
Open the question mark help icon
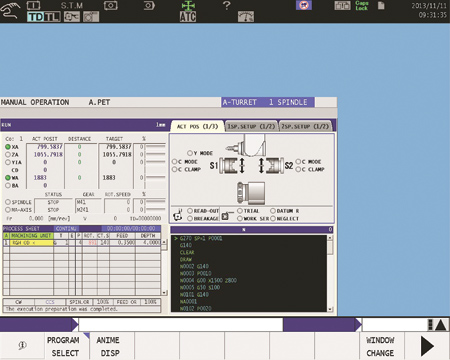coord(226,5)
